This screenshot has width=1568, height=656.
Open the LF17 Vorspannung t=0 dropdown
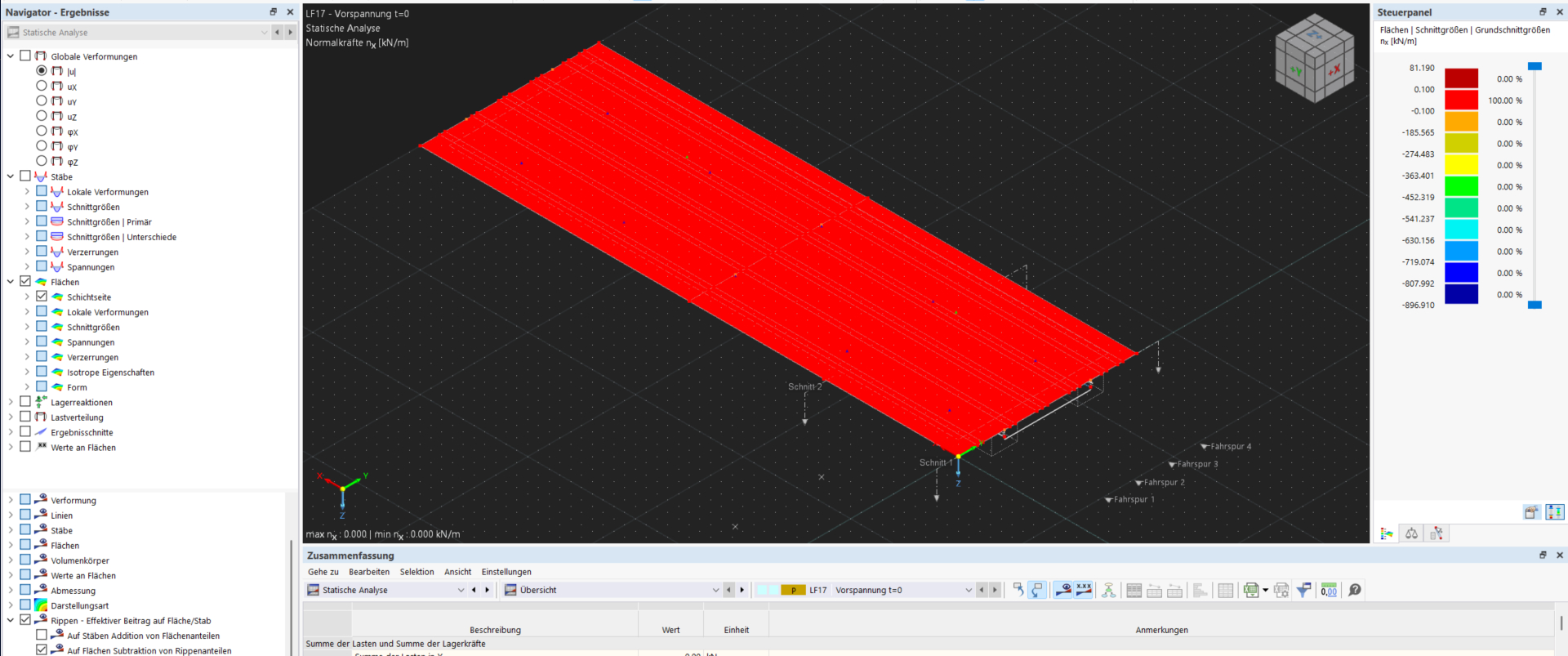(969, 590)
